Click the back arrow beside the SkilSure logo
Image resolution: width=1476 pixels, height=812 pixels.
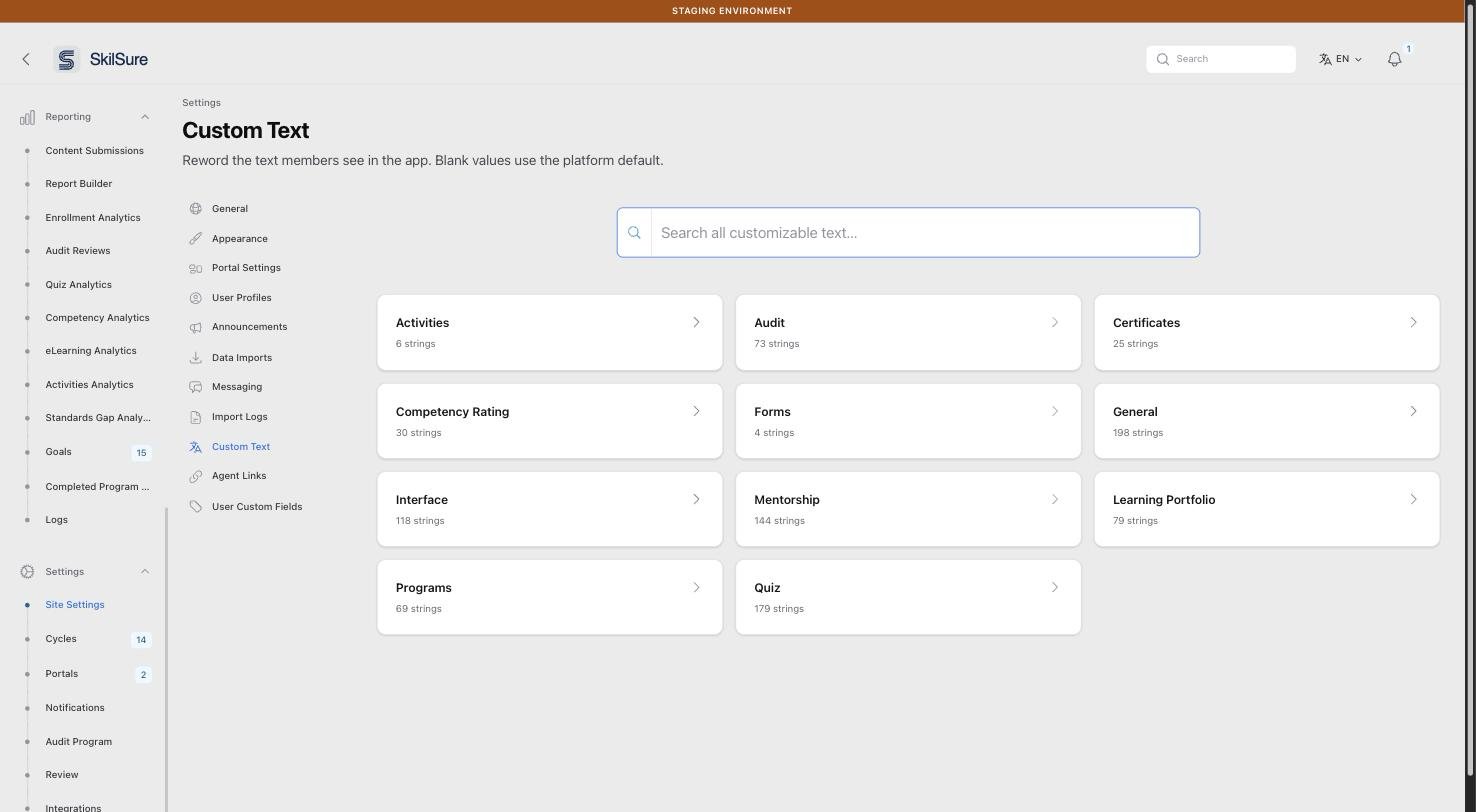[x=26, y=59]
